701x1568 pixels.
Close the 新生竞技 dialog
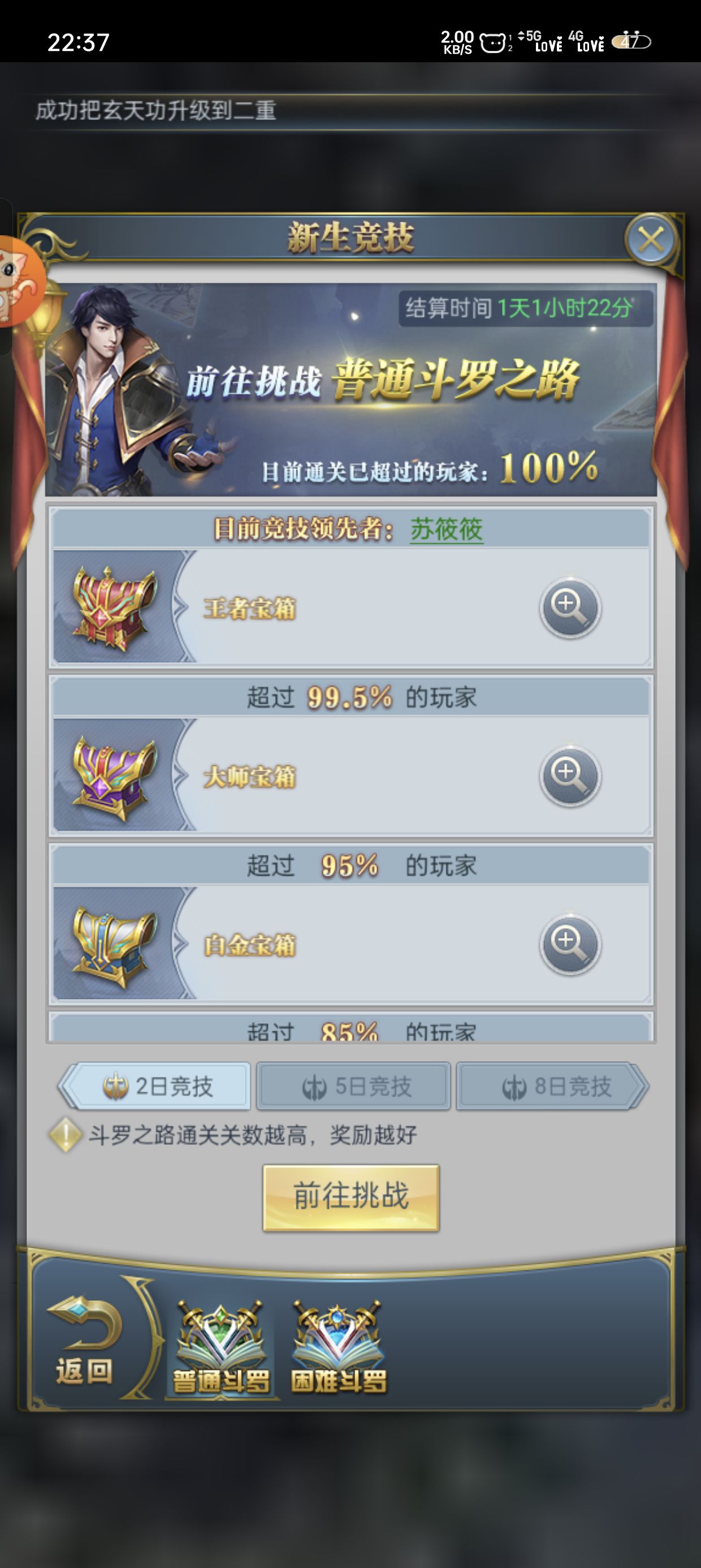[x=651, y=239]
